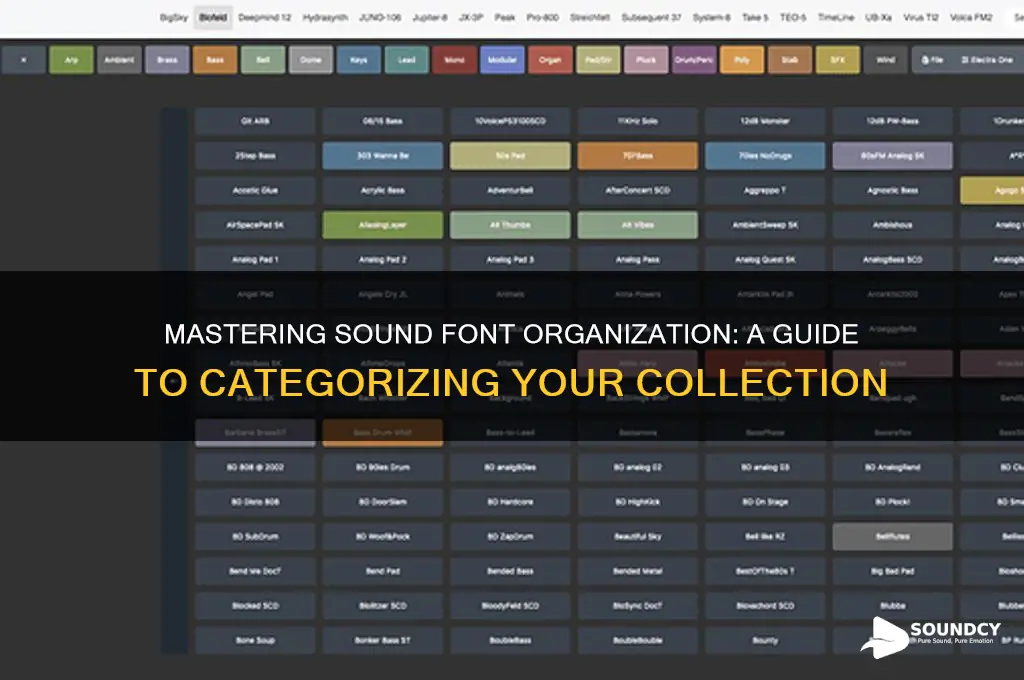Load the Analog Pad 1 patch
The image size is (1024, 680).
[x=255, y=260]
